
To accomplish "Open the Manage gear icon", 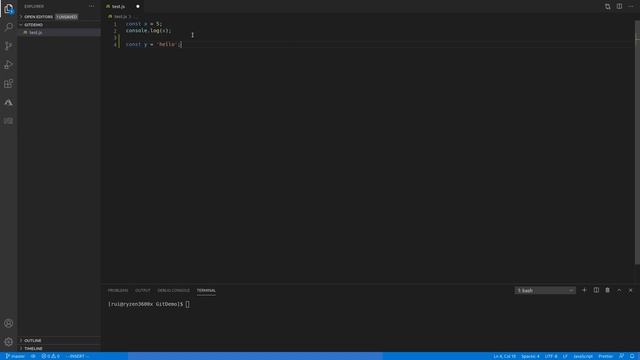I will pos(9,342).
